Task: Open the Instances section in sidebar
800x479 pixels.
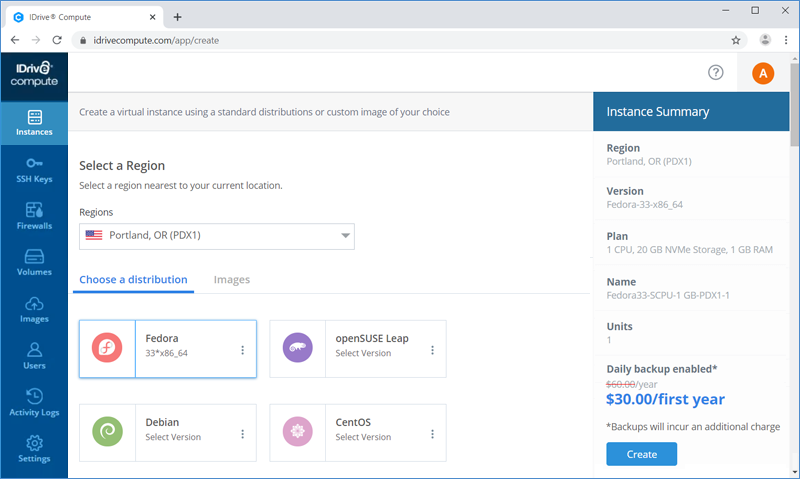Action: [34, 123]
